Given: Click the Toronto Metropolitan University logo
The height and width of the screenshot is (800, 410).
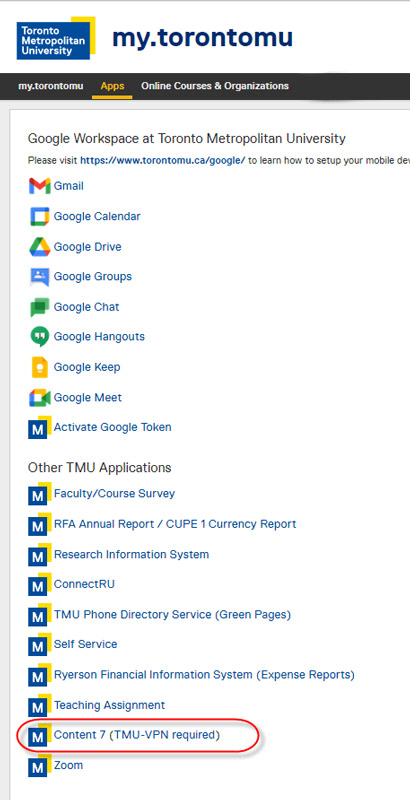Looking at the screenshot, I should point(56,38).
